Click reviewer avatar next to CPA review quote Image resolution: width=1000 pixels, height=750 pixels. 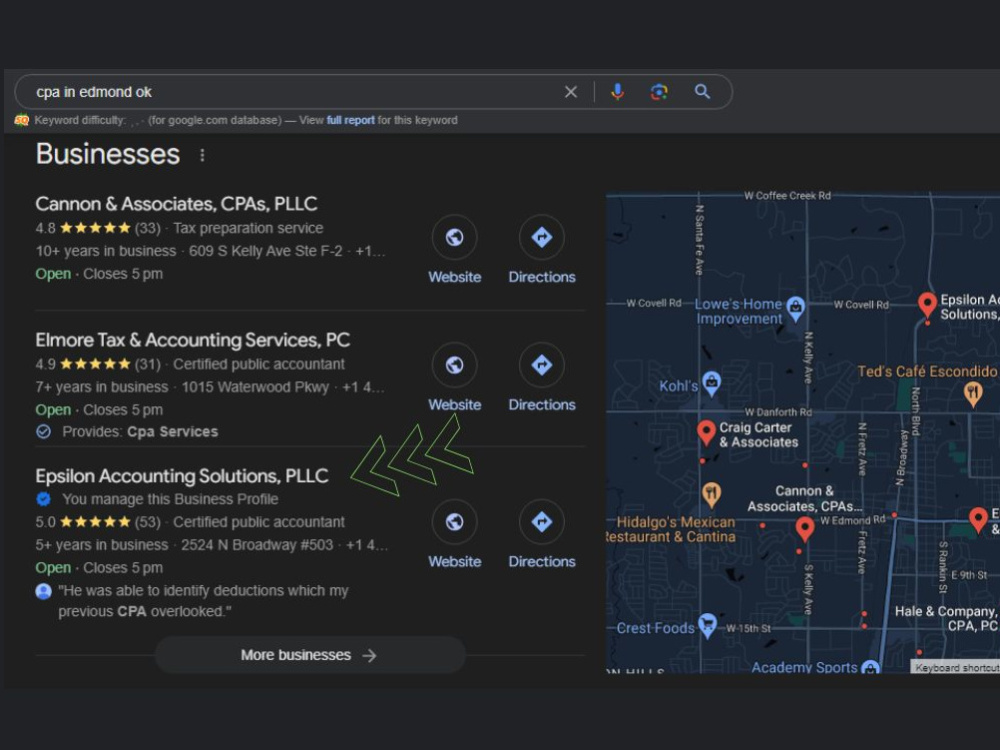pyautogui.click(x=43, y=591)
